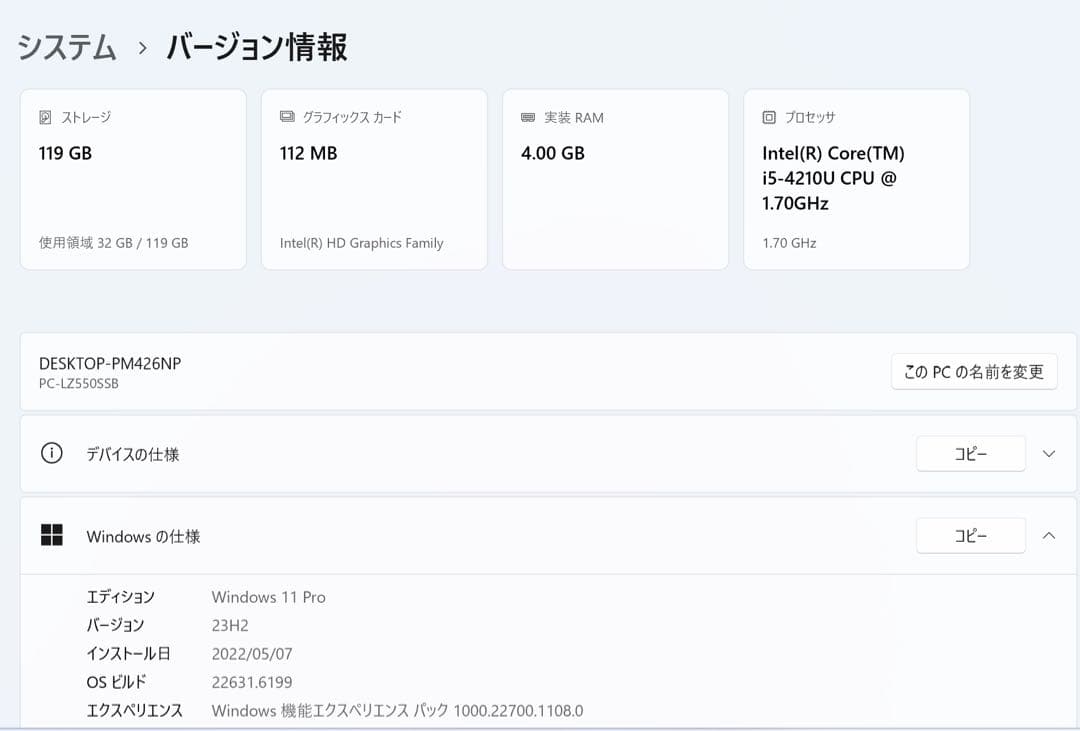Click the Windows の仕様 heading text
Screen dimensions: 1080x731
coord(143,536)
